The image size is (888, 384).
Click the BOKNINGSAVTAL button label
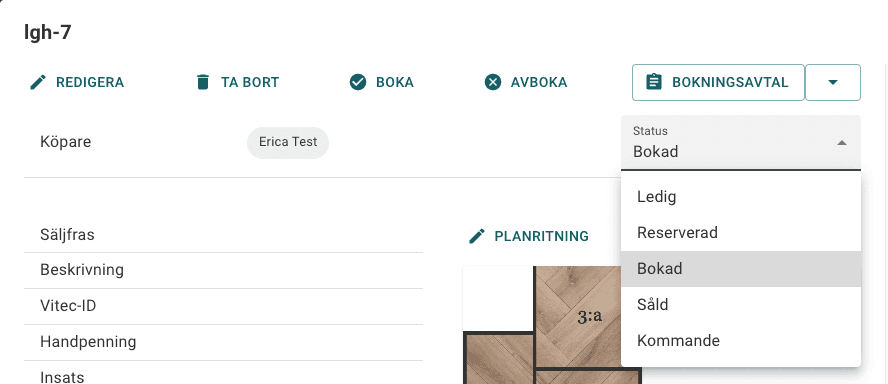coord(730,83)
